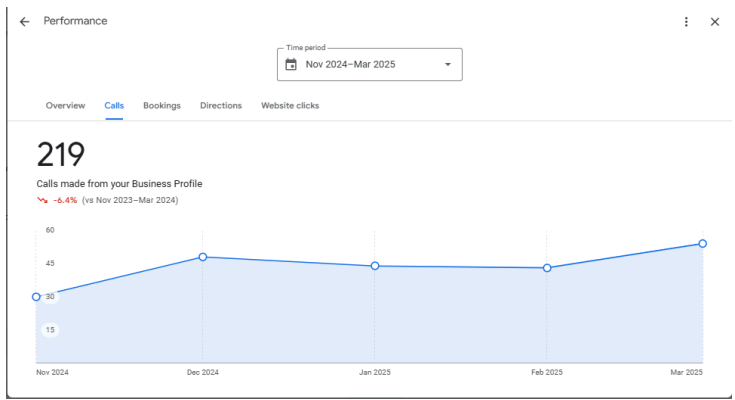Viewport: 735px width, 400px height.
Task: Select the Calls tab
Action: tap(114, 105)
